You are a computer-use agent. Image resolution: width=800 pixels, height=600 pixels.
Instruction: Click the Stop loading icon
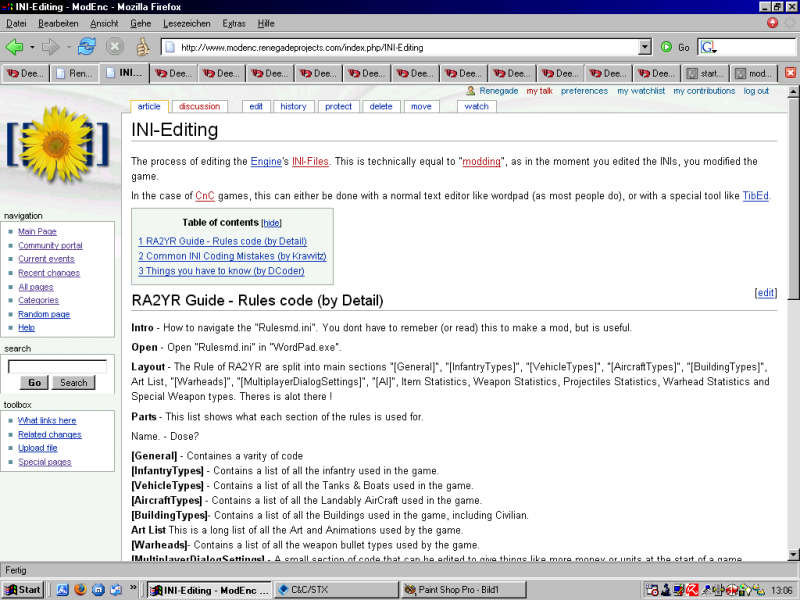(x=115, y=47)
